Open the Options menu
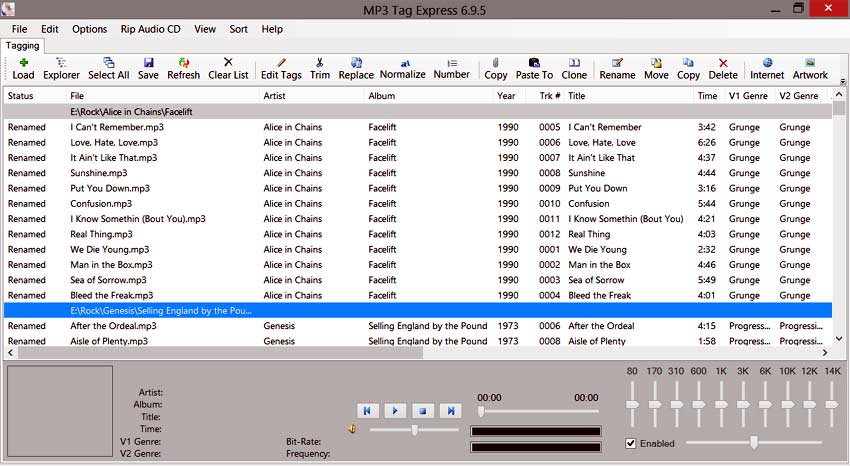 (89, 29)
